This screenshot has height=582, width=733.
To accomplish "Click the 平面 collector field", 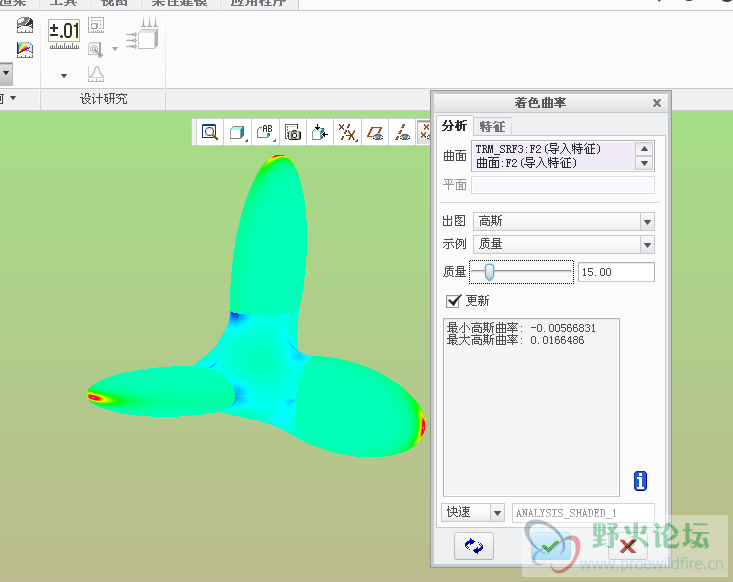I will coord(563,185).
